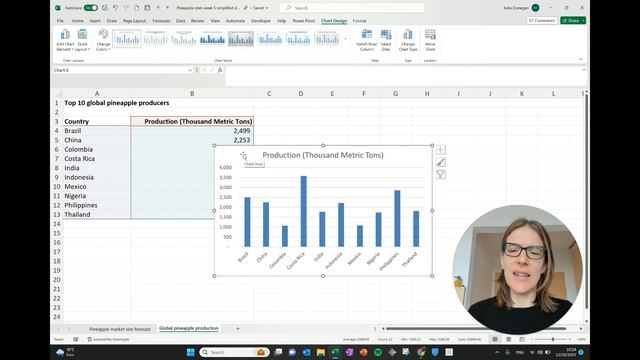Collapse the ribbon with the chevron
640x360 pixels.
coord(580,60)
